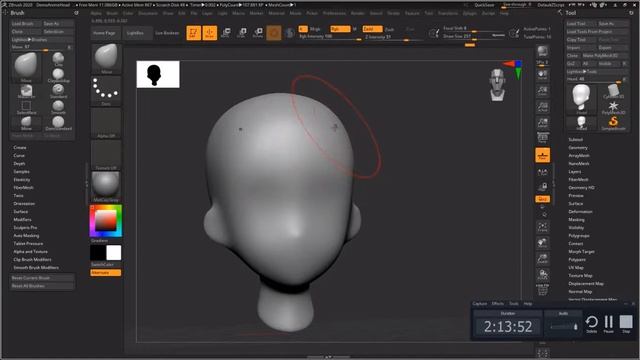
Task: Select the PolyMesh3D star tool
Action: tap(613, 107)
